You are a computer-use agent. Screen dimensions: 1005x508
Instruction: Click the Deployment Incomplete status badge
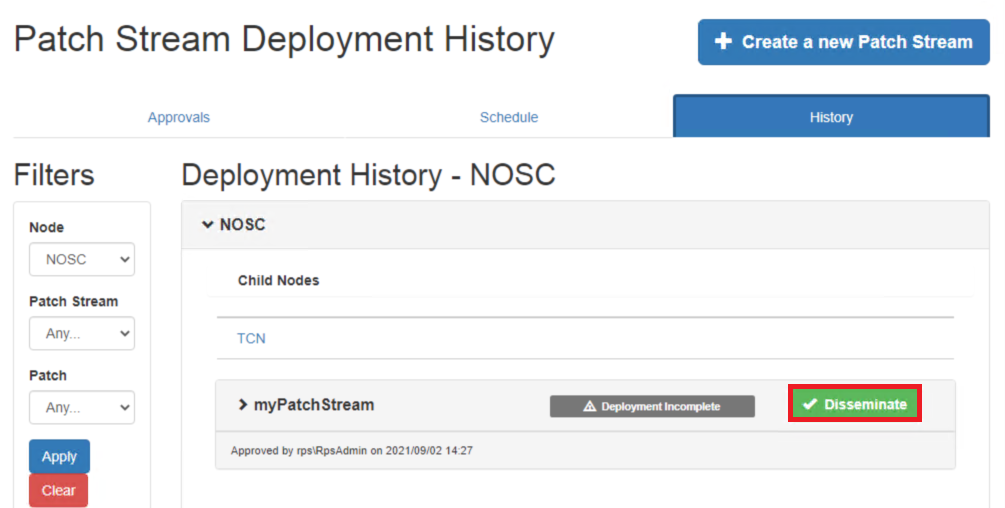[x=652, y=406]
